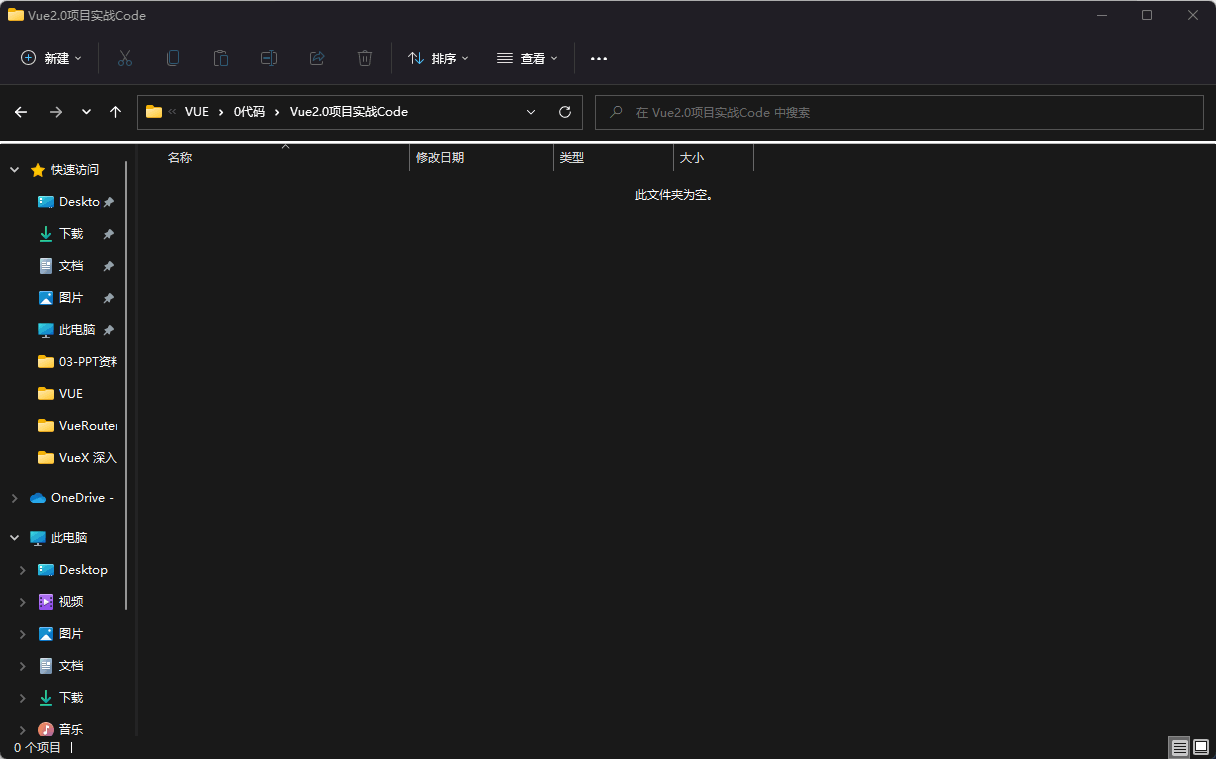Go up one folder level
Viewport: 1216px width, 759px height.
click(115, 112)
